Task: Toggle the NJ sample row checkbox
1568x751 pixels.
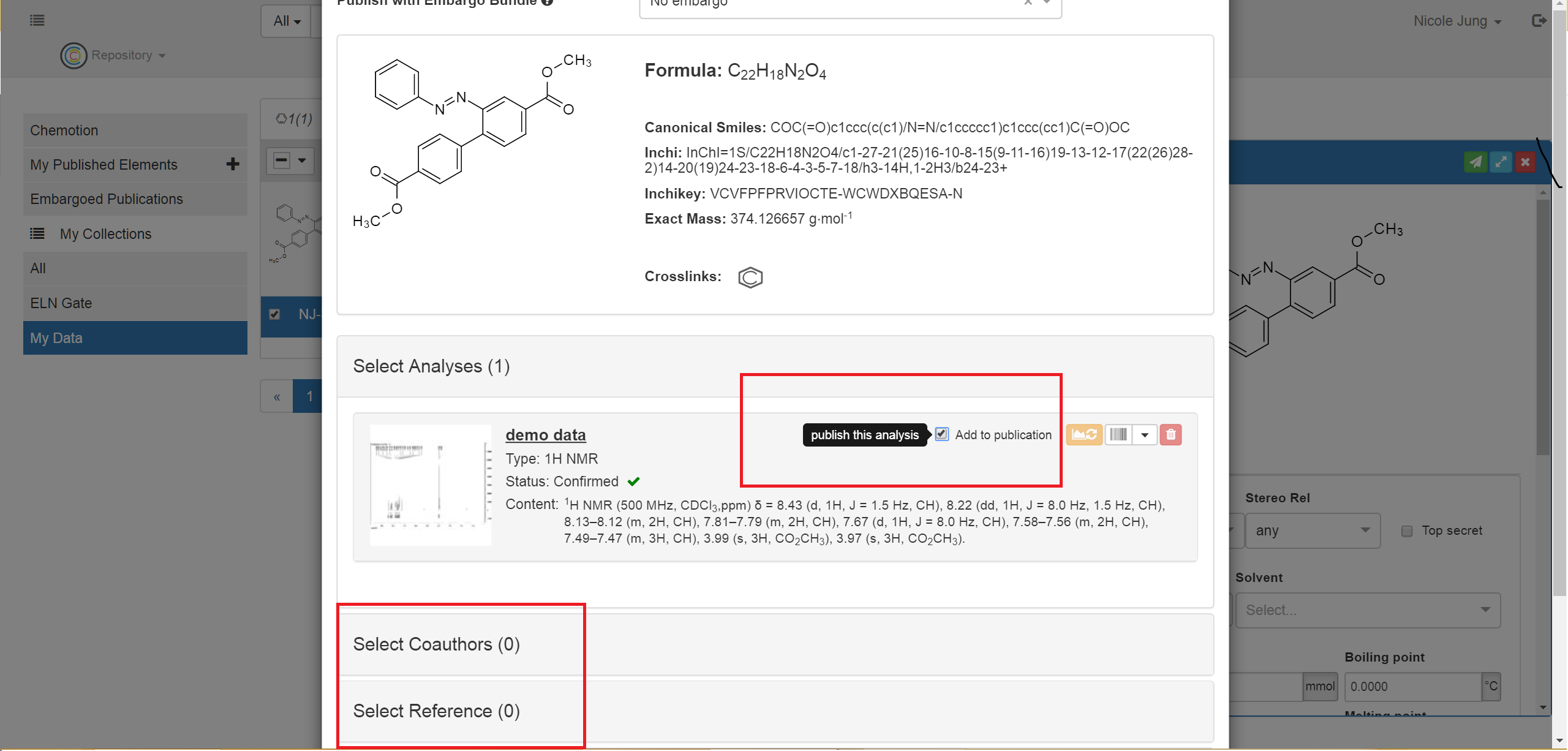Action: tap(275, 314)
